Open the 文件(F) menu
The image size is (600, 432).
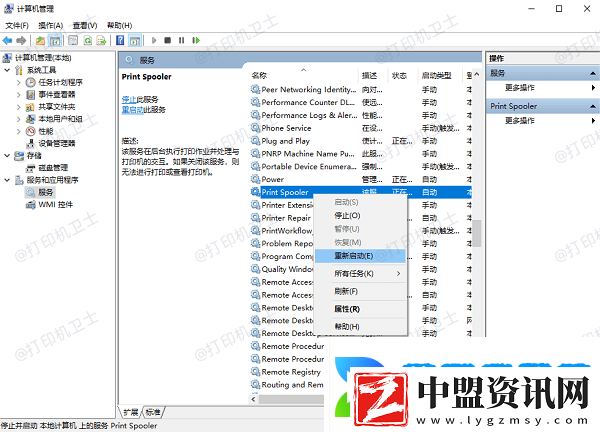click(17, 25)
